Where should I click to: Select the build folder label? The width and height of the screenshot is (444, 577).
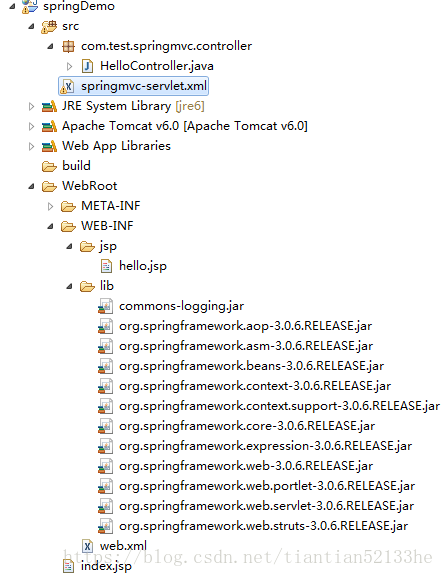point(76,166)
